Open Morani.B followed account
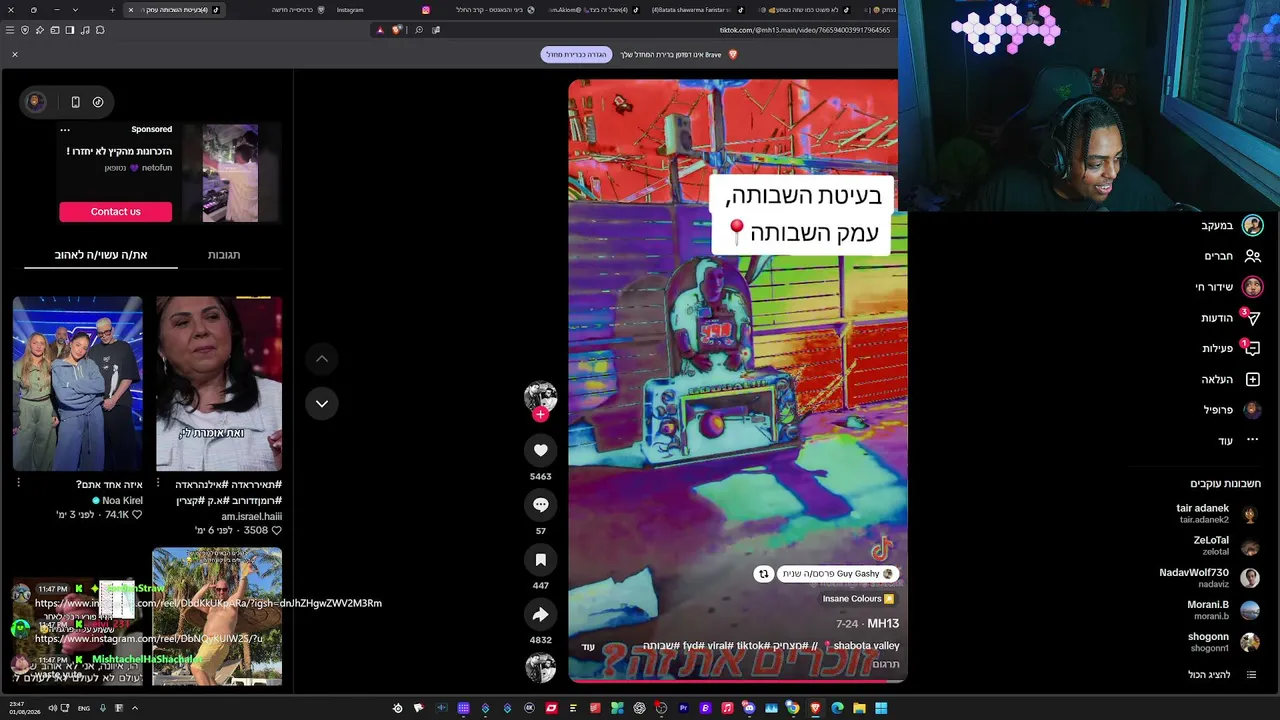The width and height of the screenshot is (1280, 720). (1222, 610)
